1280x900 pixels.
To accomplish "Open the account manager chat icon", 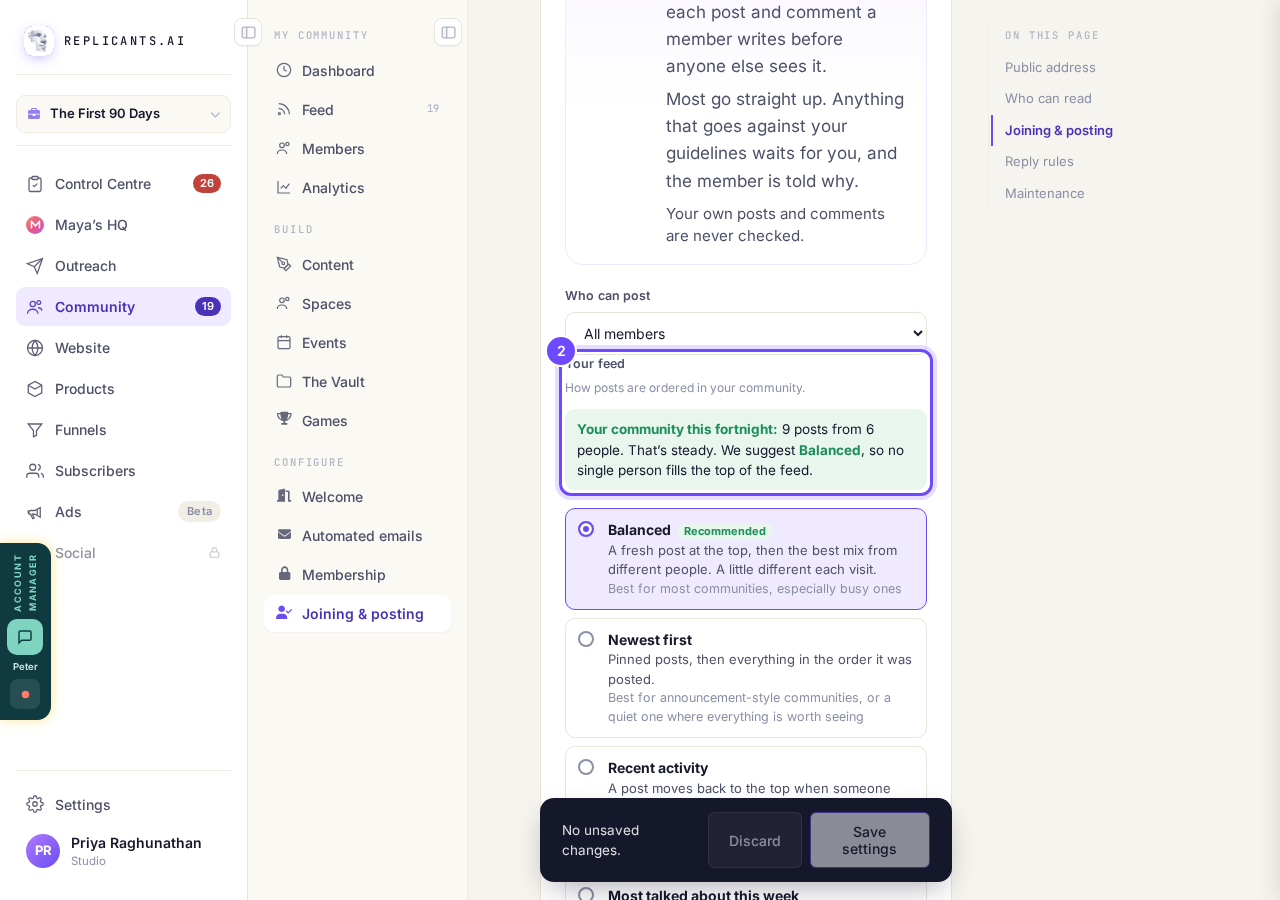I will [x=25, y=637].
